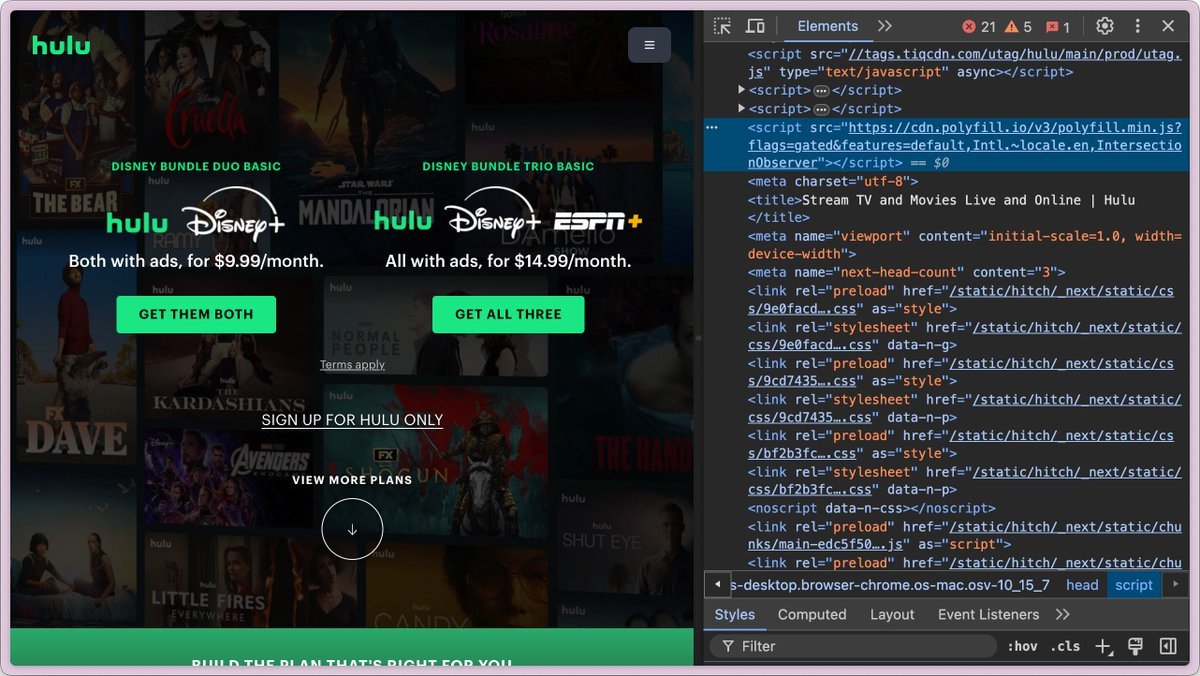Open DevTools settings gear
This screenshot has height=676, width=1200.
click(x=1104, y=27)
